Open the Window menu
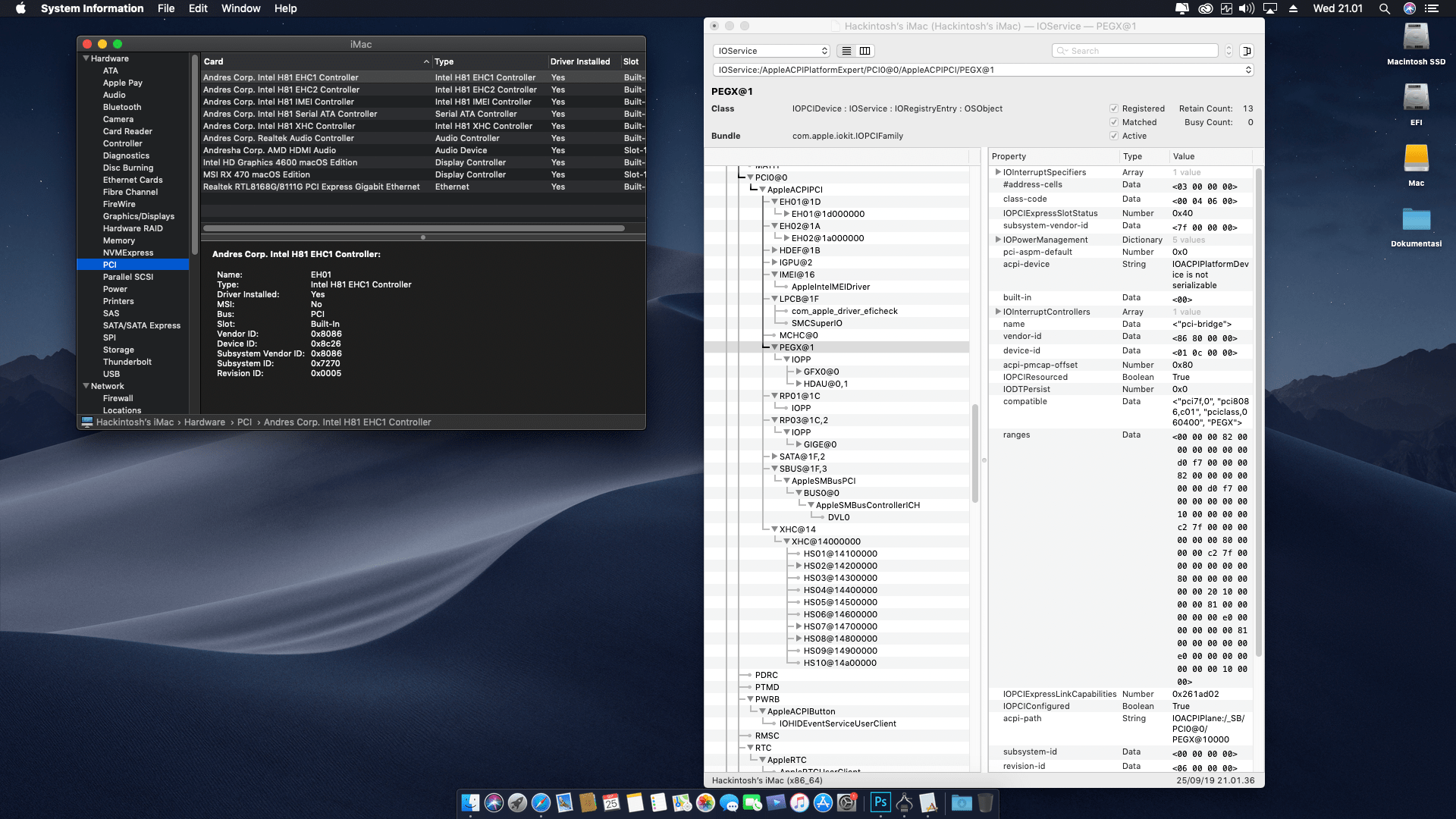Screen dimensions: 1456x819 point(240,8)
